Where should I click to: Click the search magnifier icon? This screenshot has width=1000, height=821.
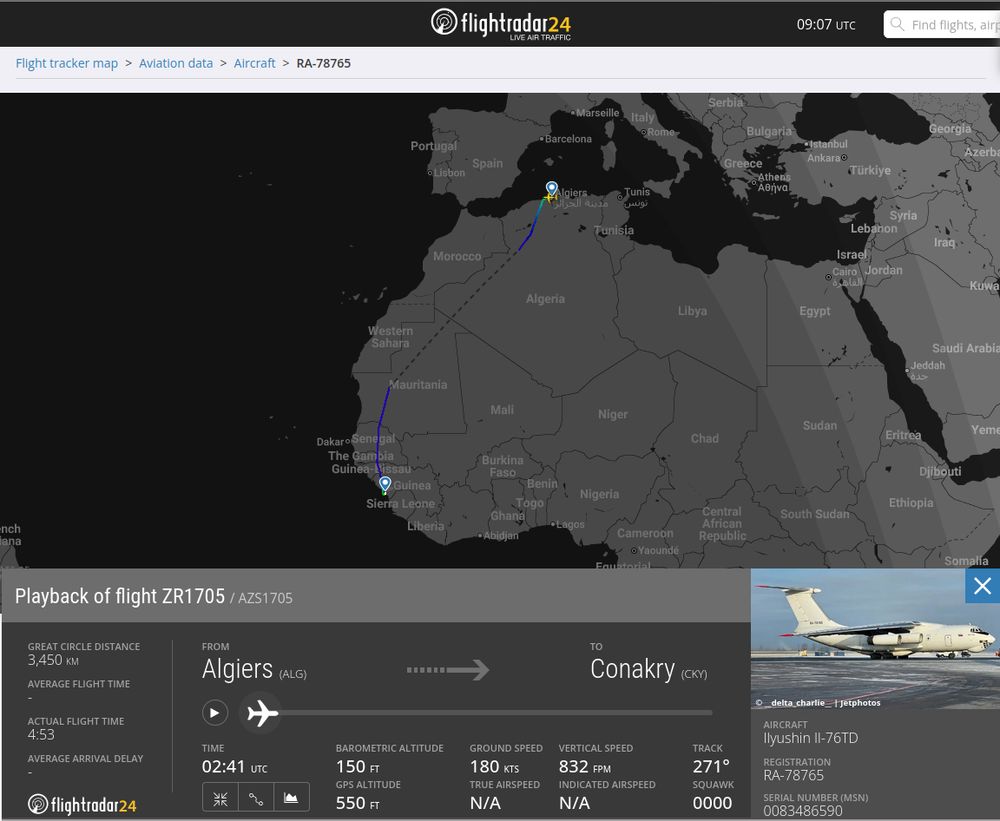coord(897,24)
